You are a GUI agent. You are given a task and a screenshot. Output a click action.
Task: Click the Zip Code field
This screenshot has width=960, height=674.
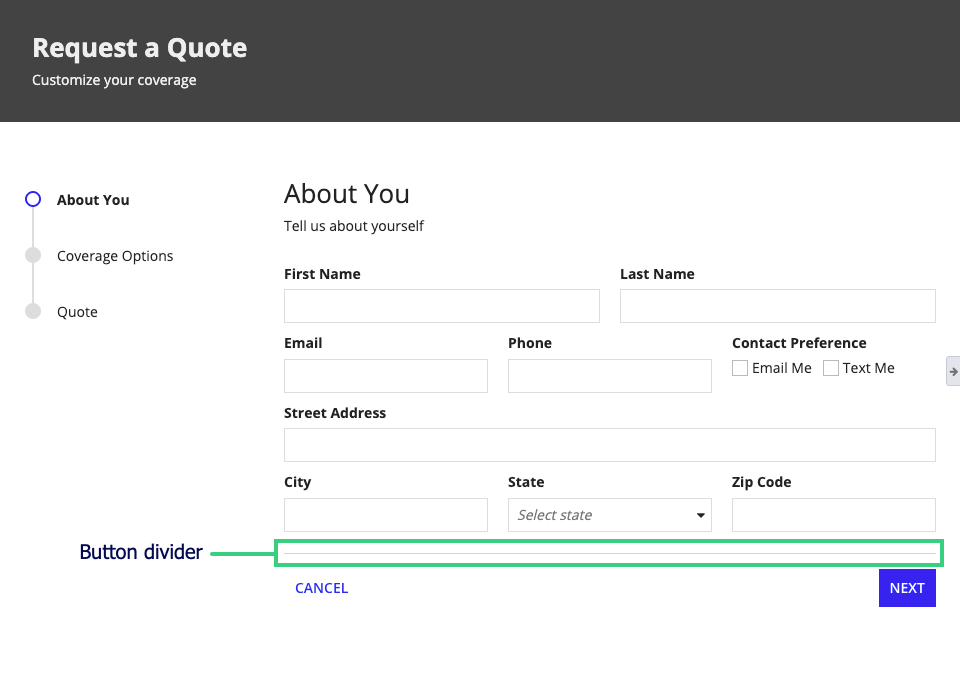pos(834,515)
